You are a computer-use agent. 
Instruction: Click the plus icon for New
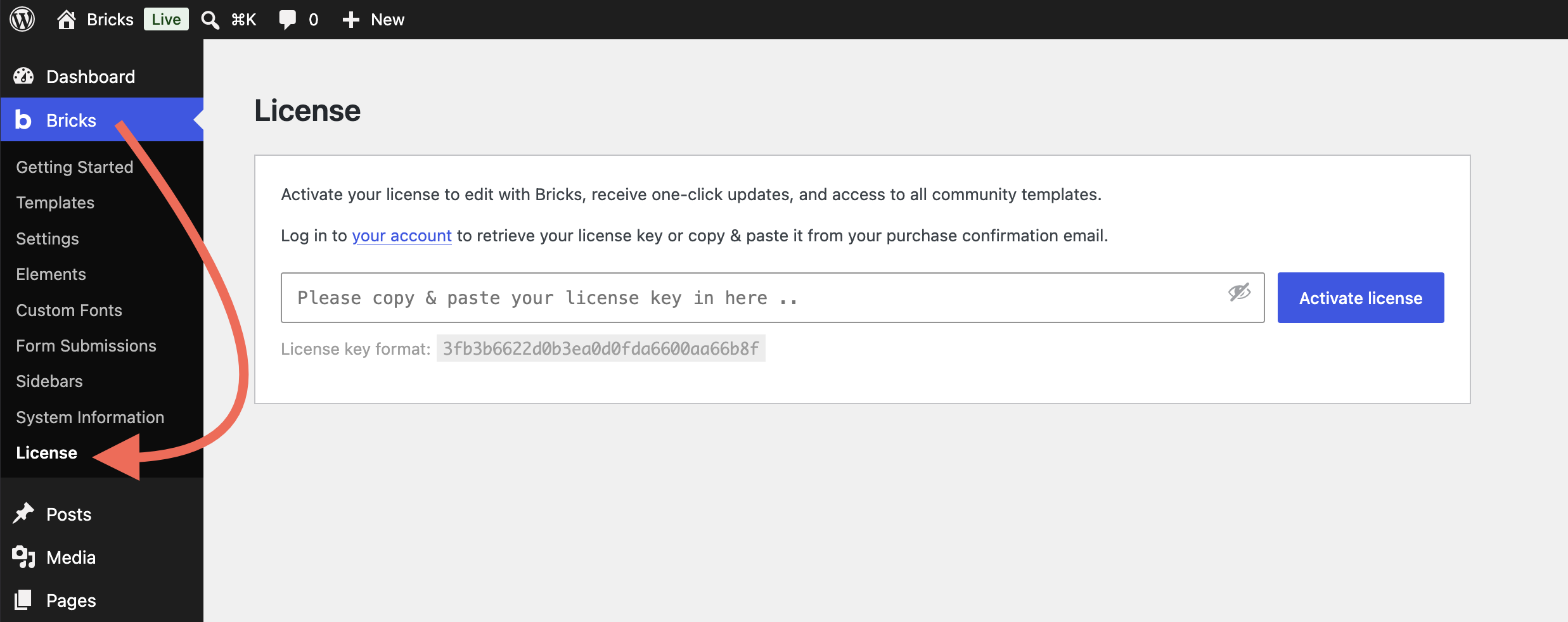[x=350, y=20]
